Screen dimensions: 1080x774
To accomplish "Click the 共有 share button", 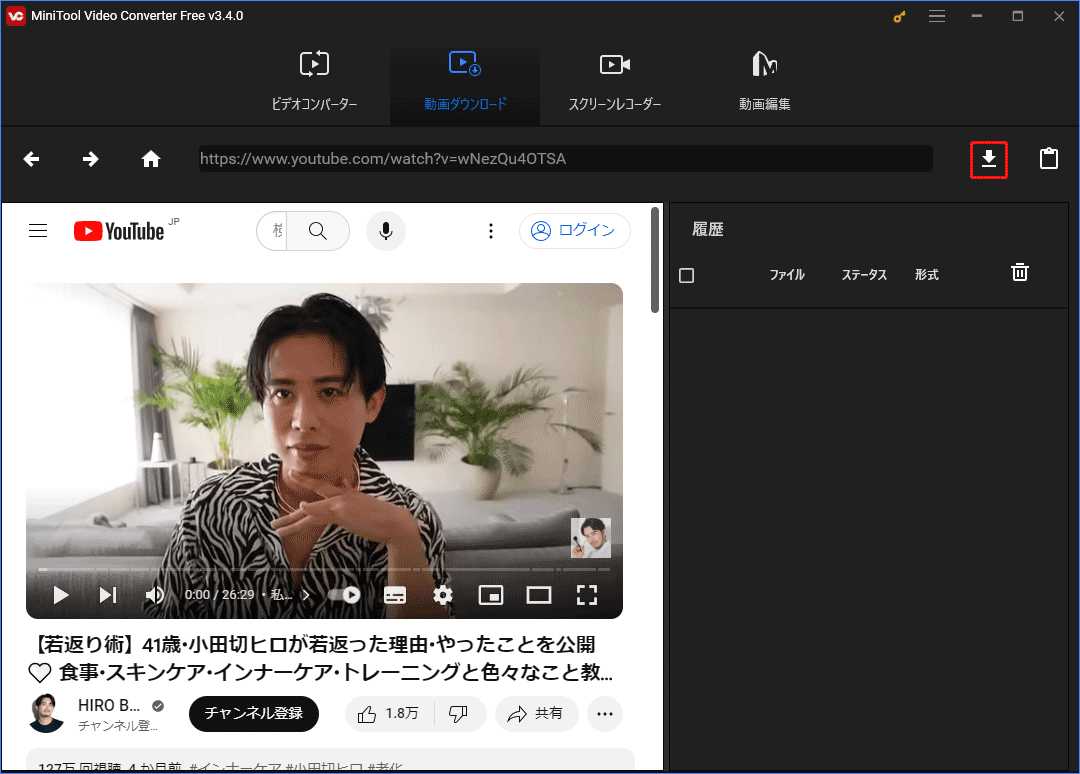I will (536, 713).
